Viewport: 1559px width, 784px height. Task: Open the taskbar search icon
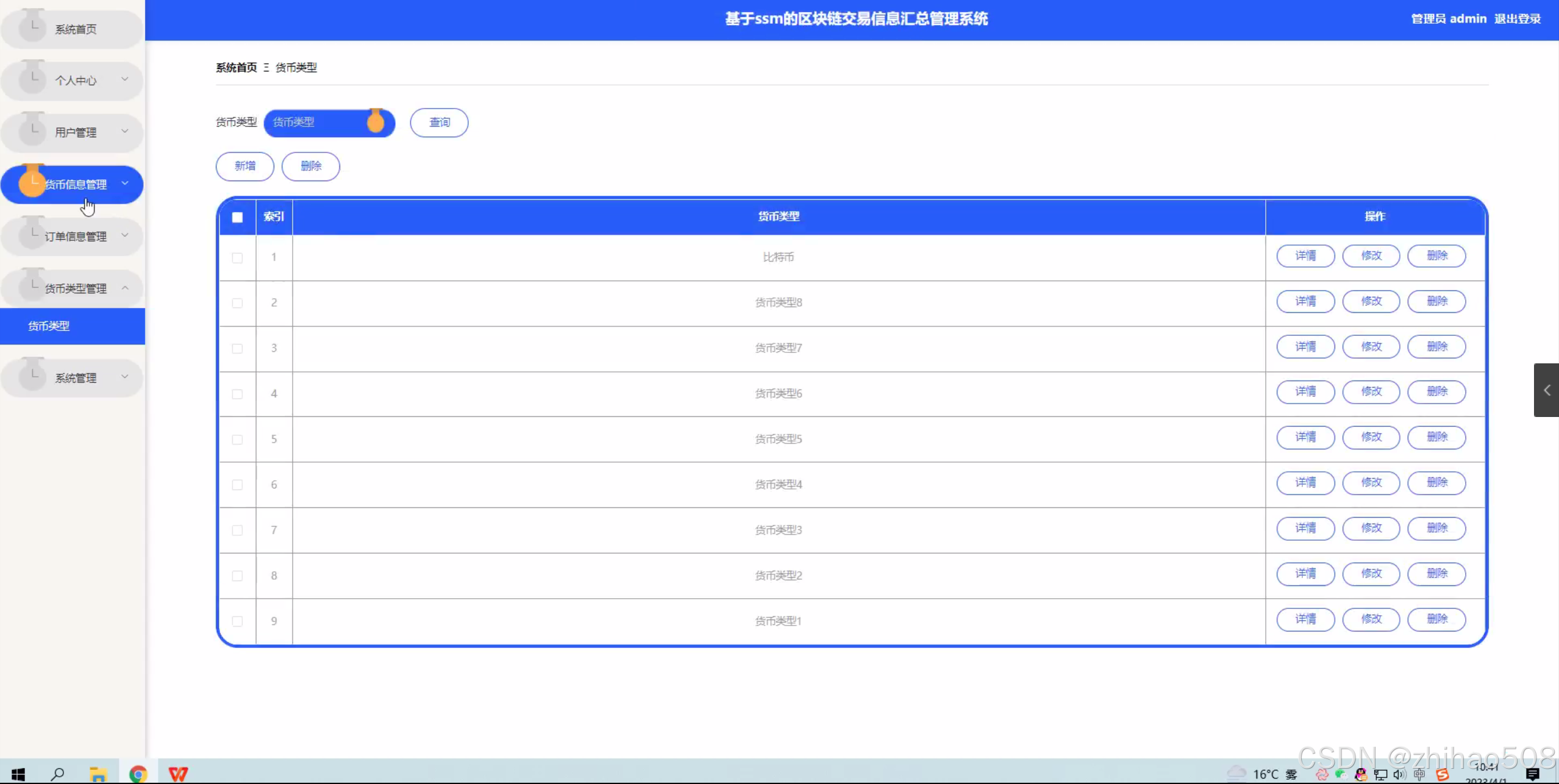click(58, 774)
